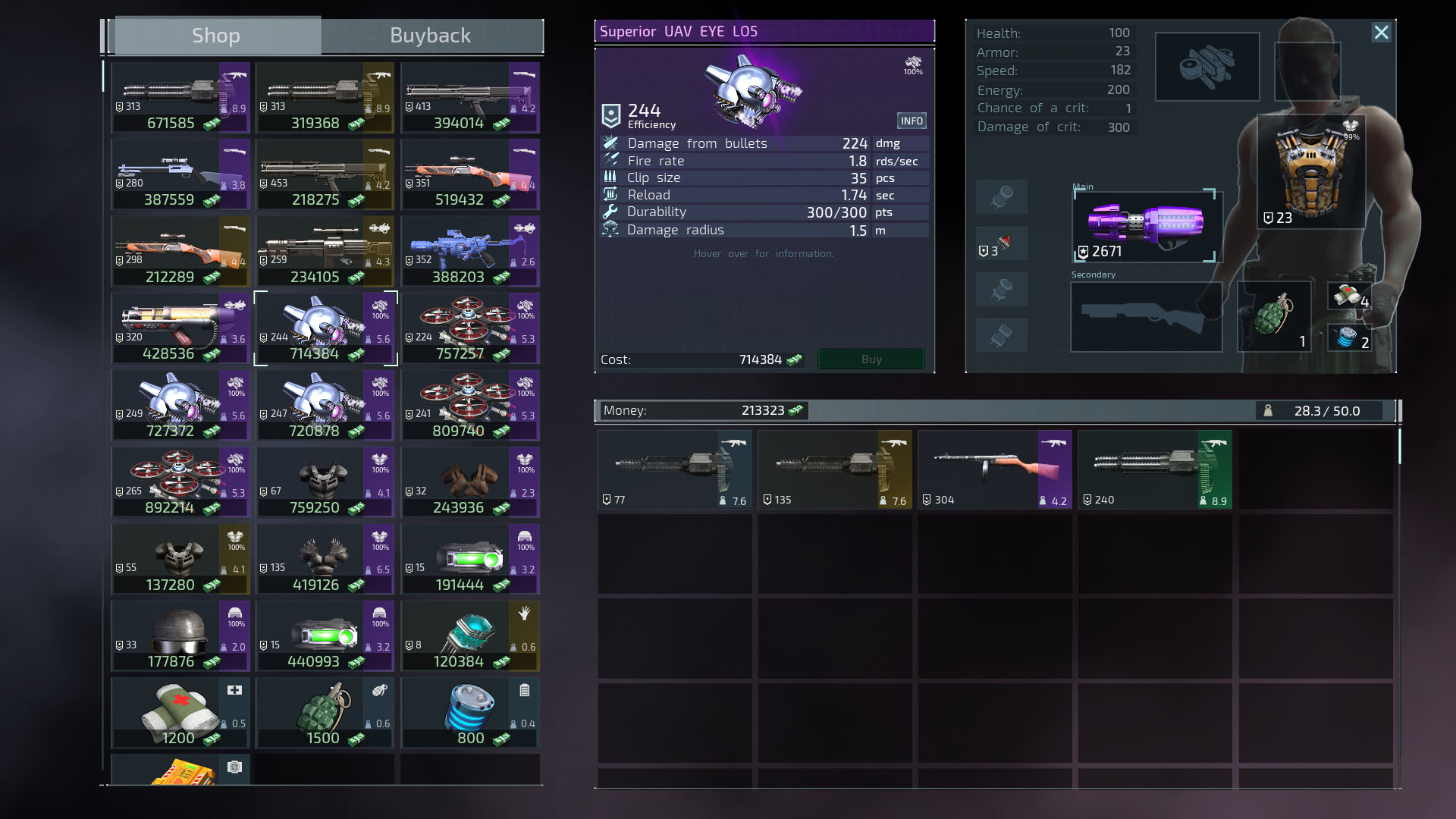Select the Shop tab
The height and width of the screenshot is (819, 1456).
point(215,35)
